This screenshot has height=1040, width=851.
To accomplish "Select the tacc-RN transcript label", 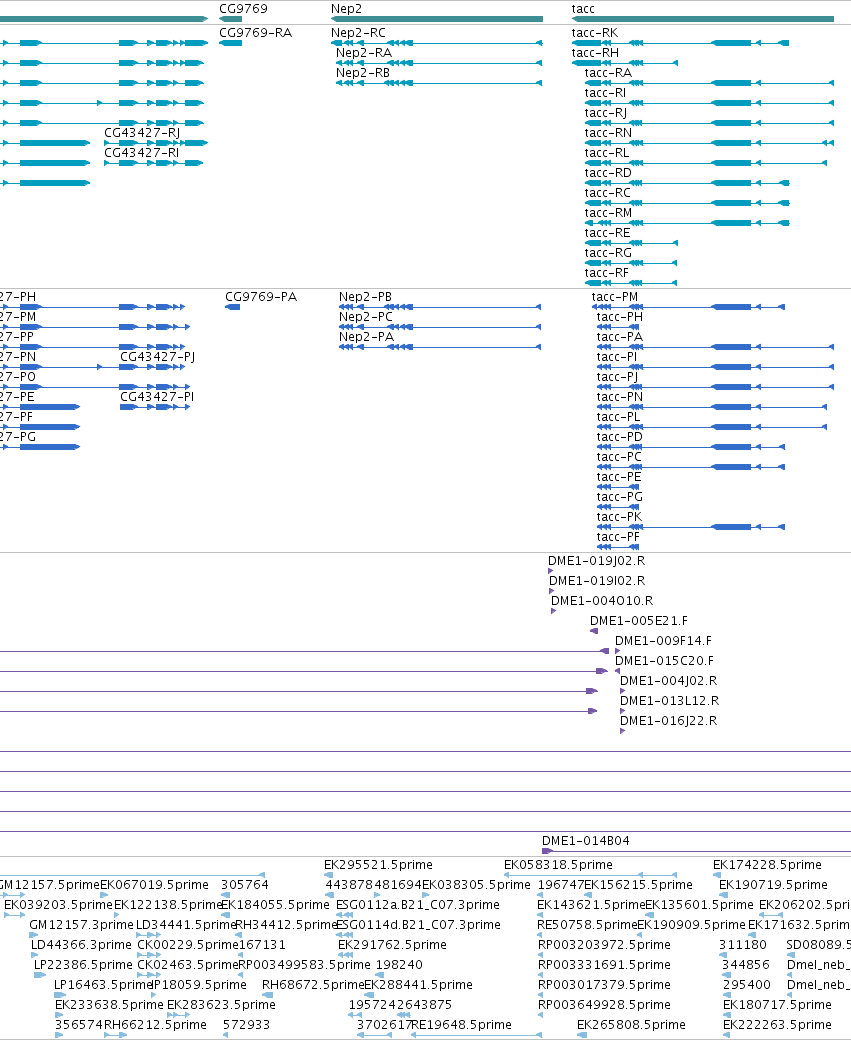I will pyautogui.click(x=608, y=133).
